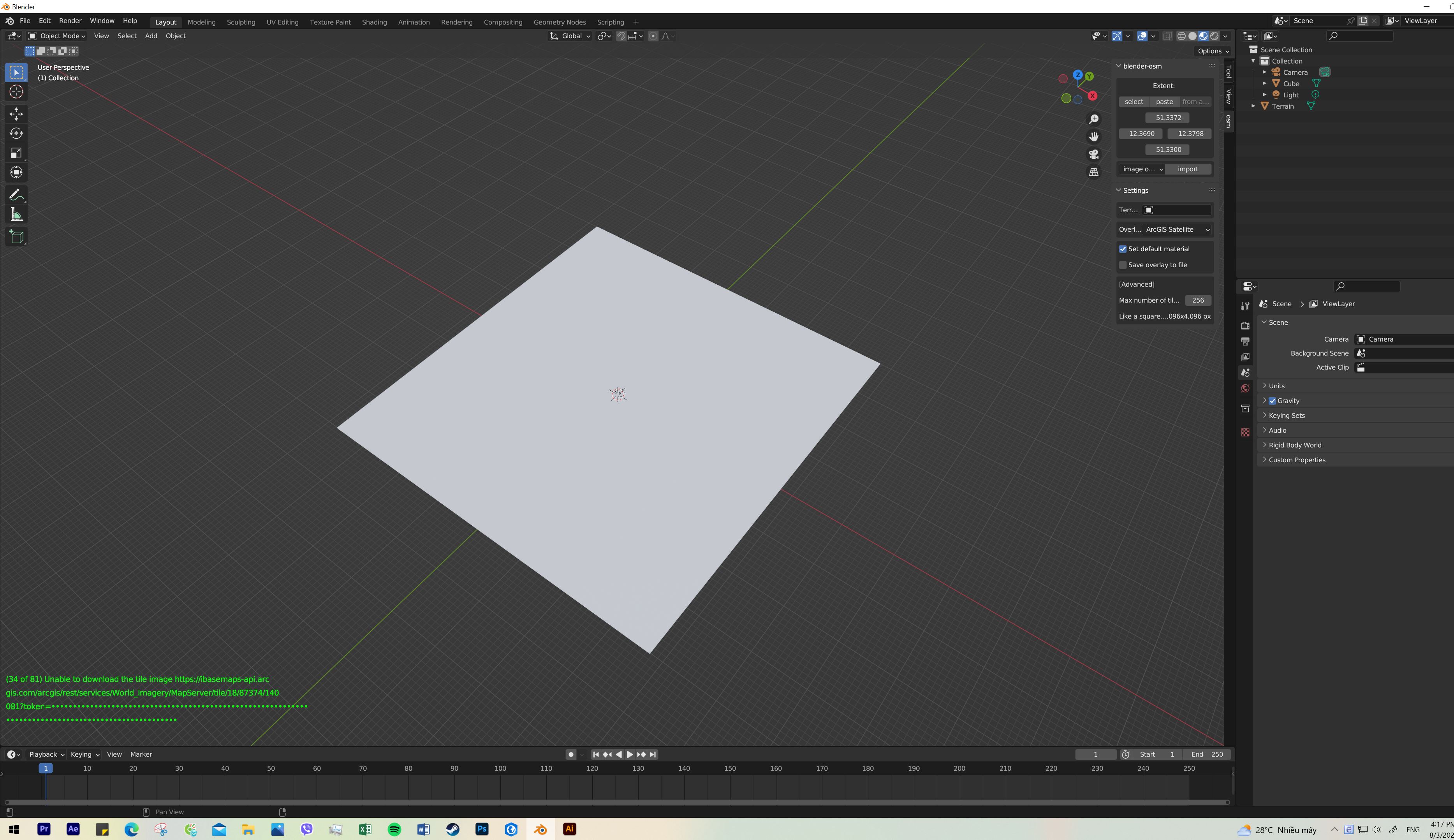Open the ArcGIS Satellite overlay dropdown
This screenshot has width=1454, height=840.
(x=1177, y=229)
